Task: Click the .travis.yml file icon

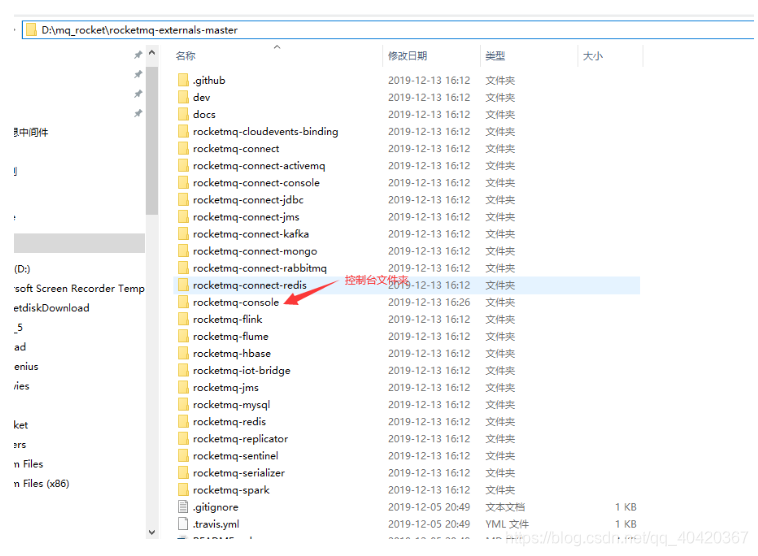Action: click(x=183, y=524)
